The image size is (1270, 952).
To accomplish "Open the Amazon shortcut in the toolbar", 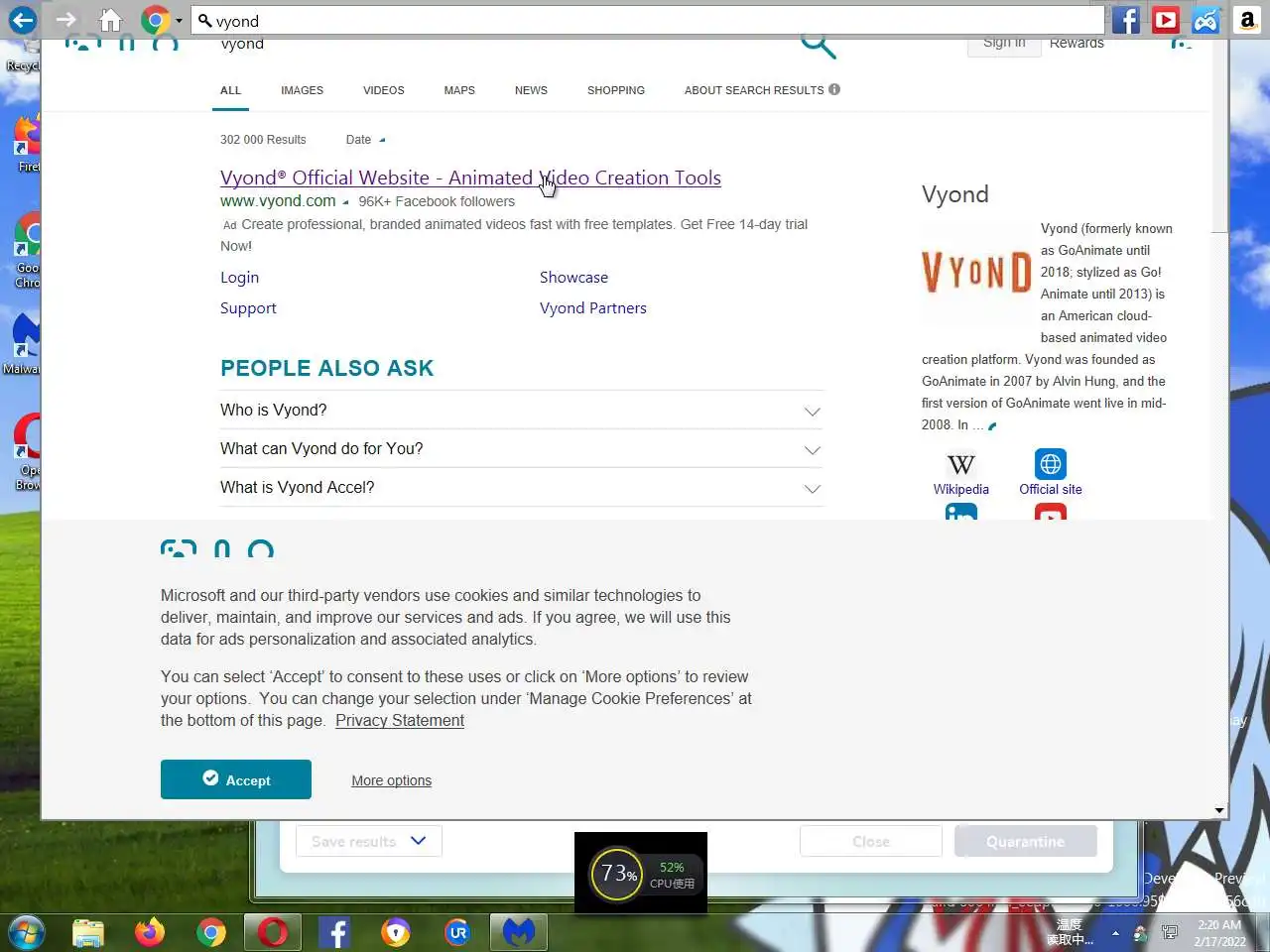I will [1247, 20].
